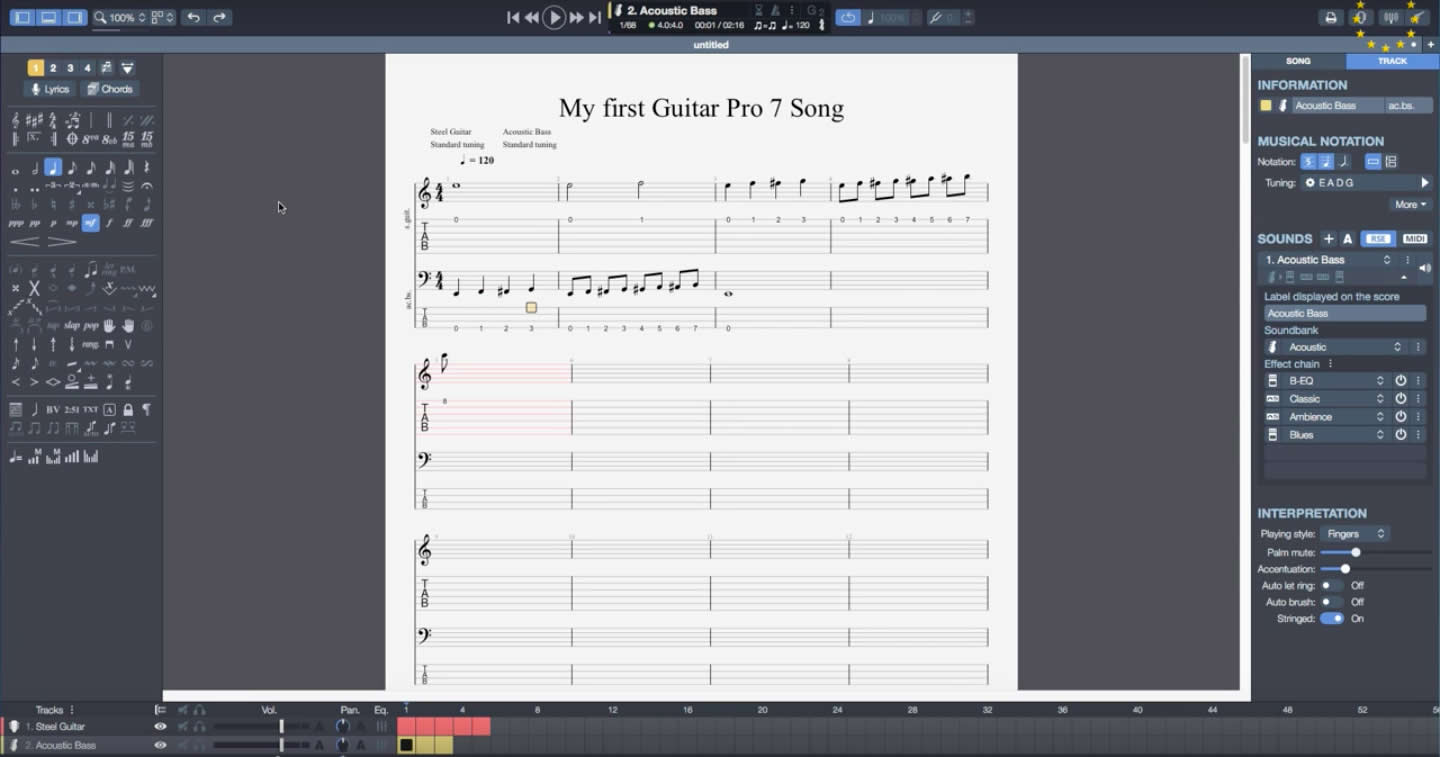Click the tempo automation icon

pos(15,458)
